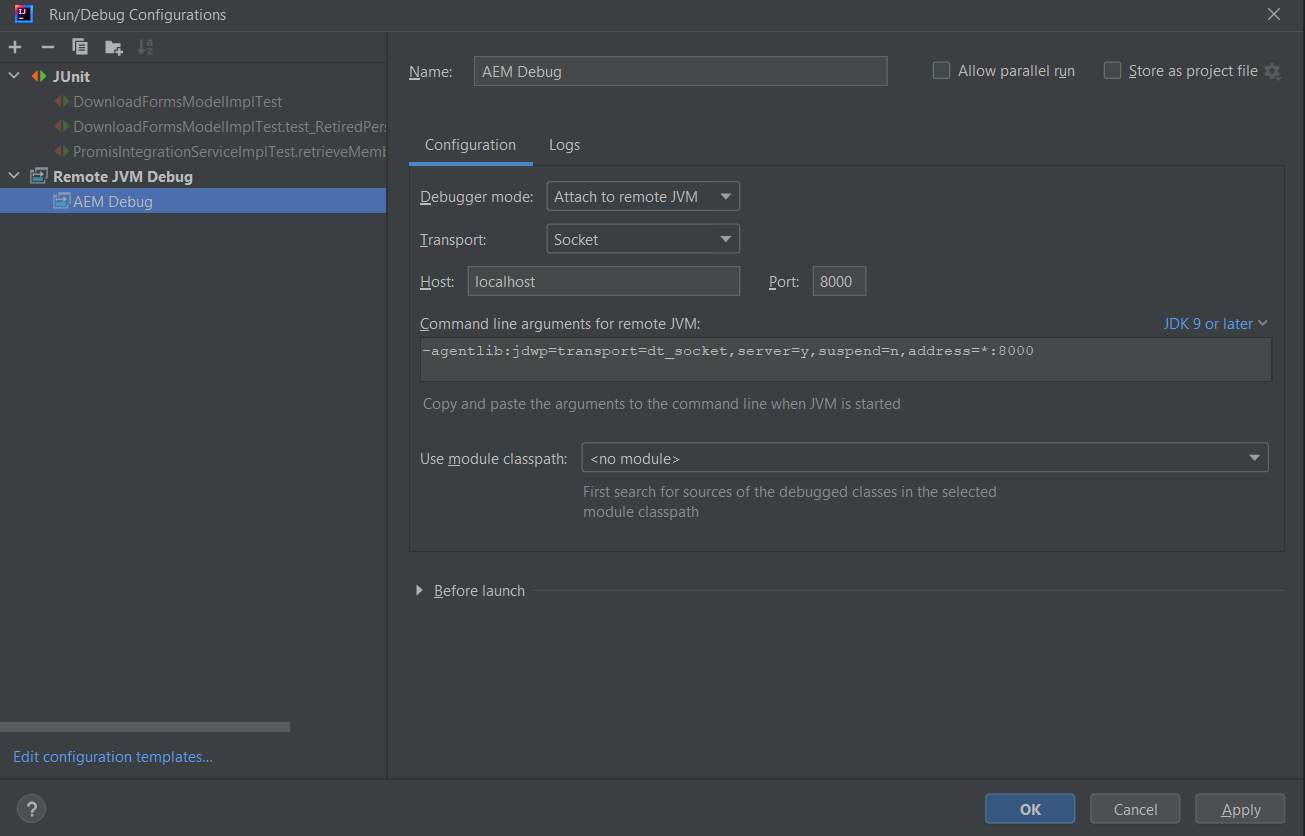Viewport: 1305px width, 836px height.
Task: Open the Debugger mode dropdown
Action: coord(643,197)
